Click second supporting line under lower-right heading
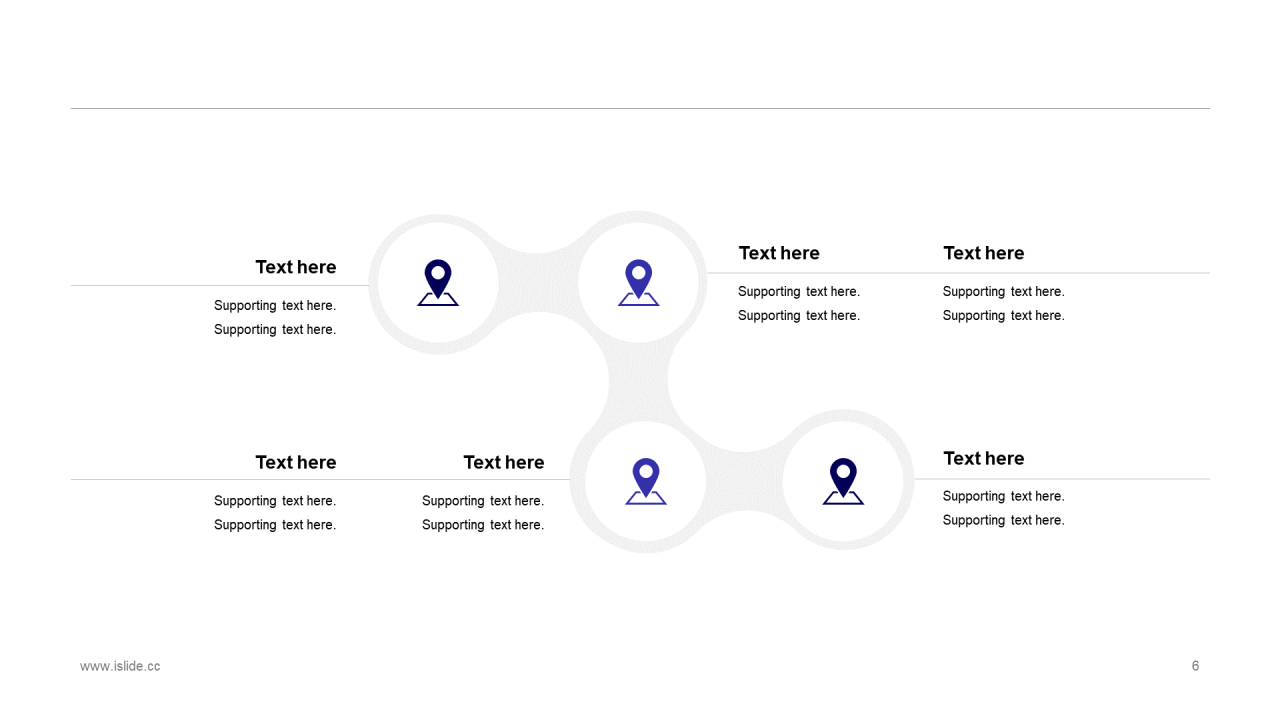The image size is (1280, 720). tap(1004, 520)
